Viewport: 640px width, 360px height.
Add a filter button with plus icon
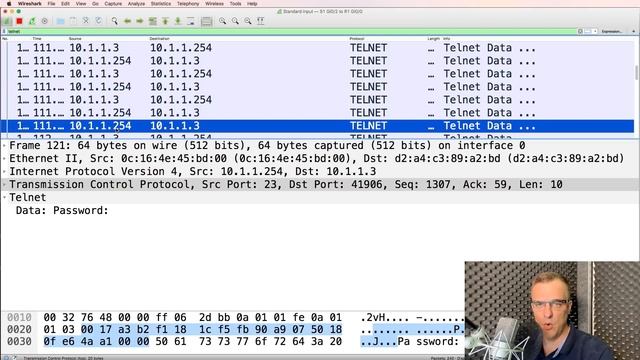(633, 31)
